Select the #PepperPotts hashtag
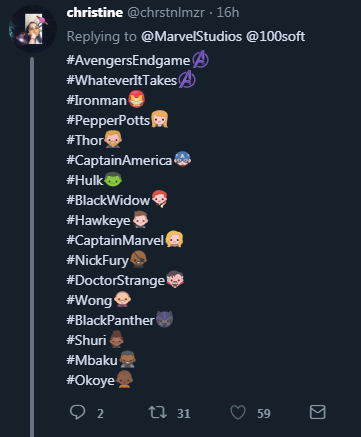 (x=108, y=121)
